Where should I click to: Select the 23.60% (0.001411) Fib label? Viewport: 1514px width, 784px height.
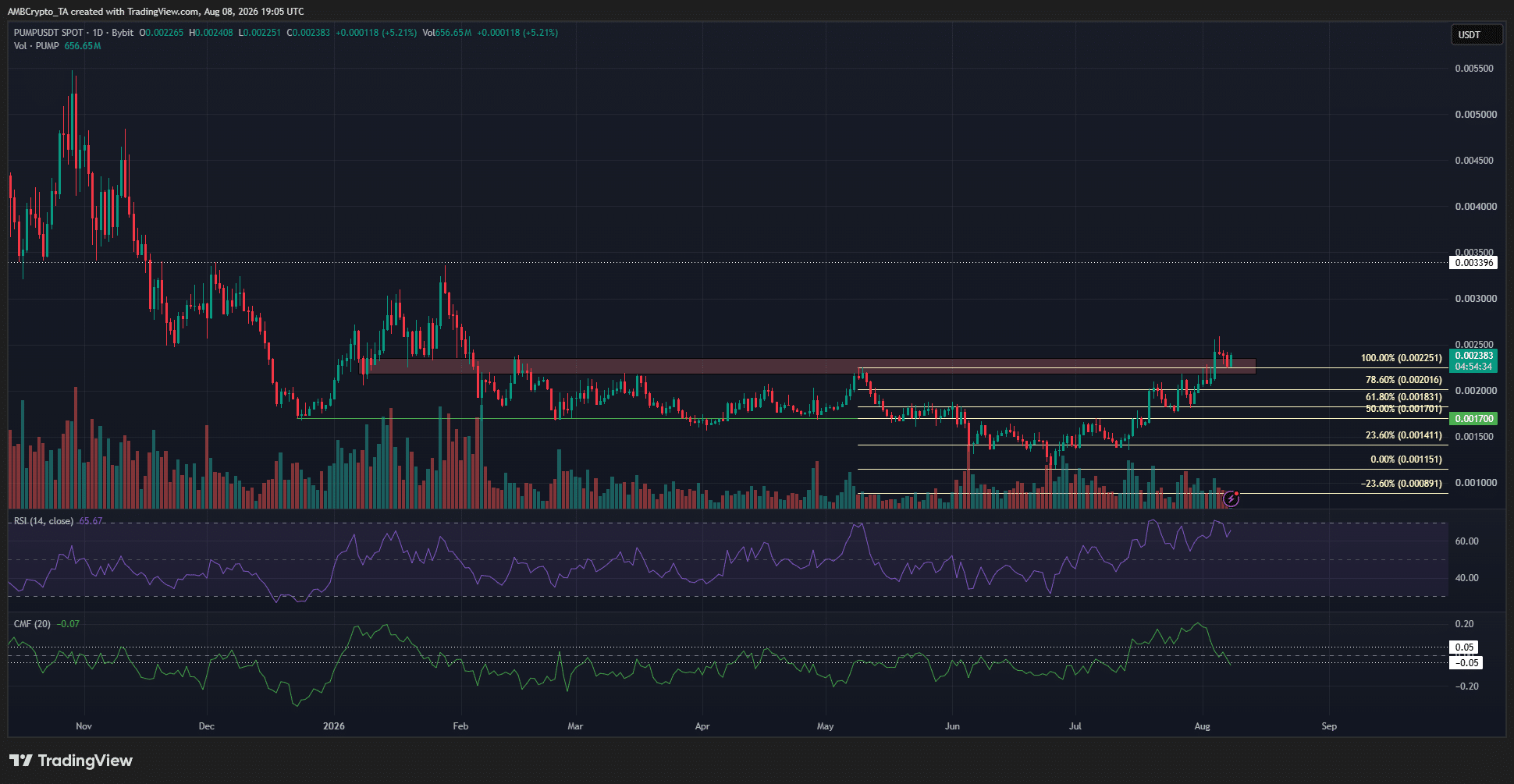[1404, 435]
